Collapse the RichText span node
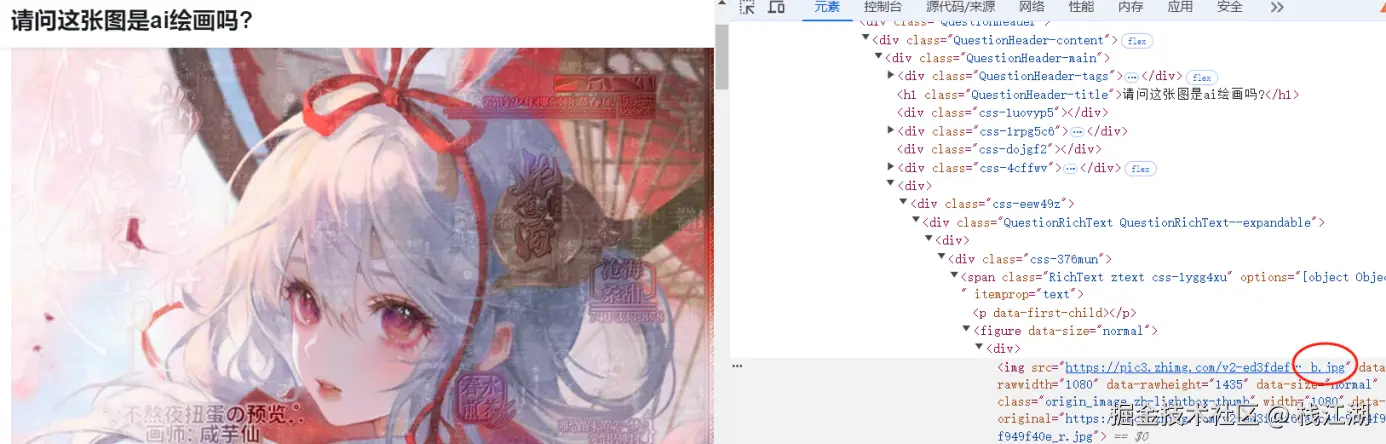 pos(954,277)
